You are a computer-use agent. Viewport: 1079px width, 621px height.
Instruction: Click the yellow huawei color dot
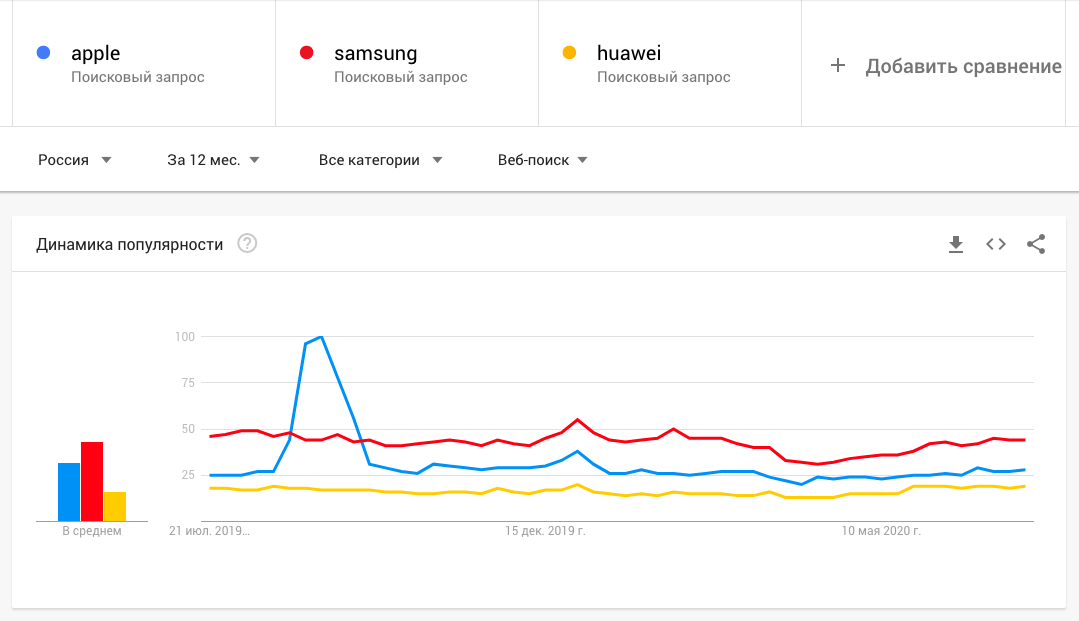(x=569, y=53)
